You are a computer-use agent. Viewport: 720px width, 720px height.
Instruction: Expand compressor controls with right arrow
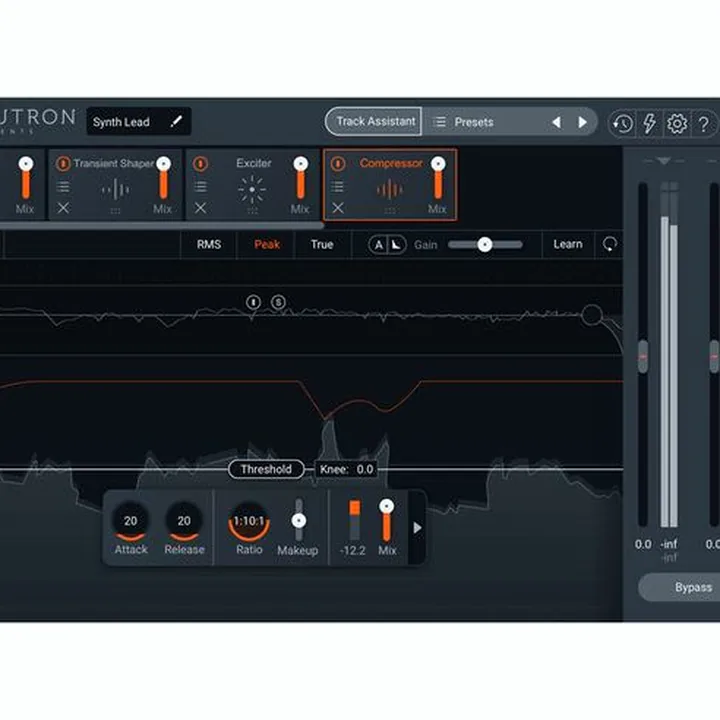coord(417,528)
